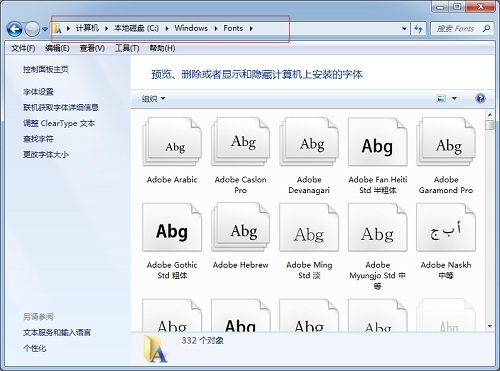Image resolution: width=500 pixels, height=371 pixels.
Task: Open 文本服务和输入语言 link
Action: coord(57,332)
